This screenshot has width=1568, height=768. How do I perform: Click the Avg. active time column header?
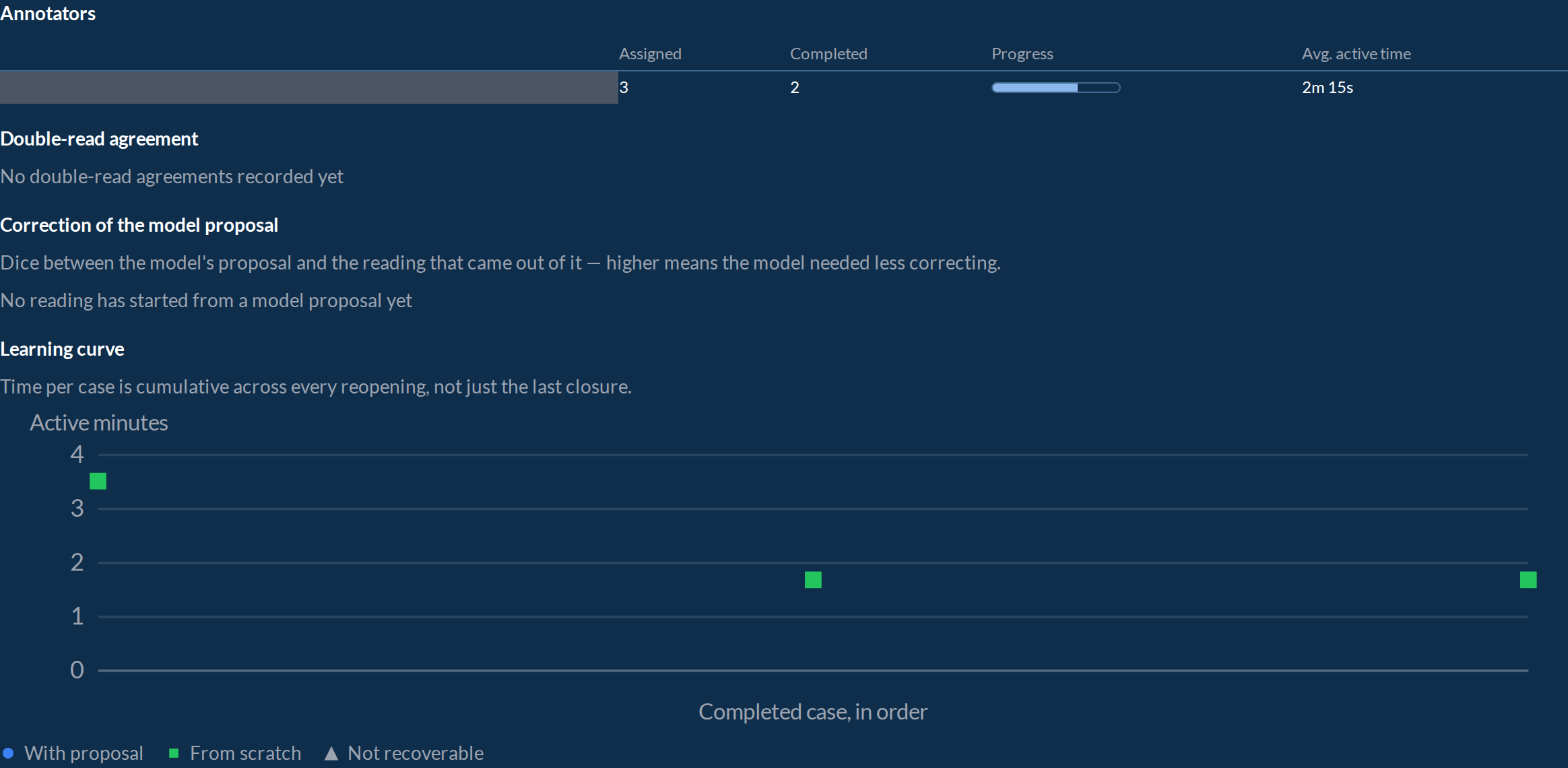[x=1356, y=54]
